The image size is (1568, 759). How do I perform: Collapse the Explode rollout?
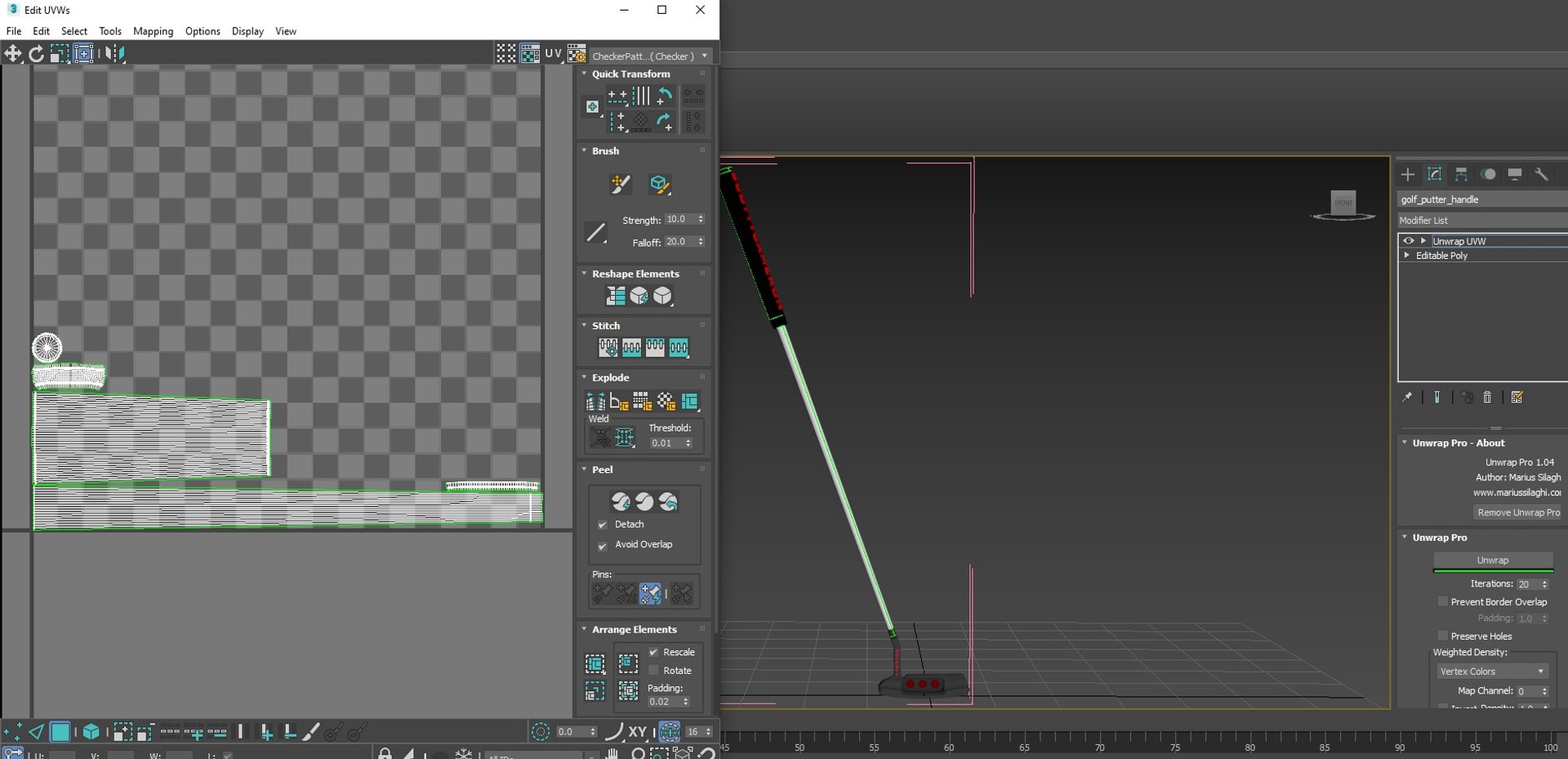click(x=584, y=377)
